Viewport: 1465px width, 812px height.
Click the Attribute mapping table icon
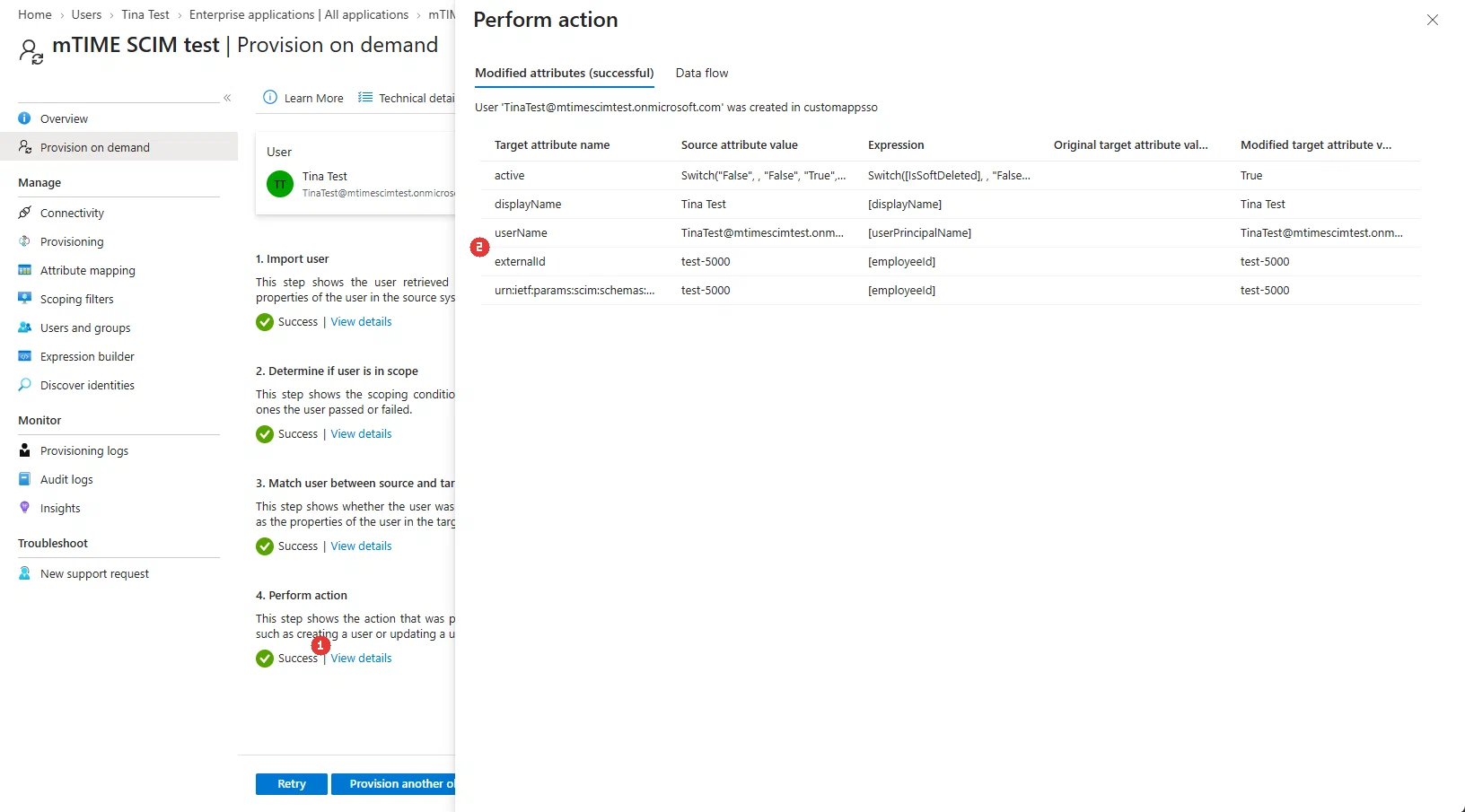[24, 270]
